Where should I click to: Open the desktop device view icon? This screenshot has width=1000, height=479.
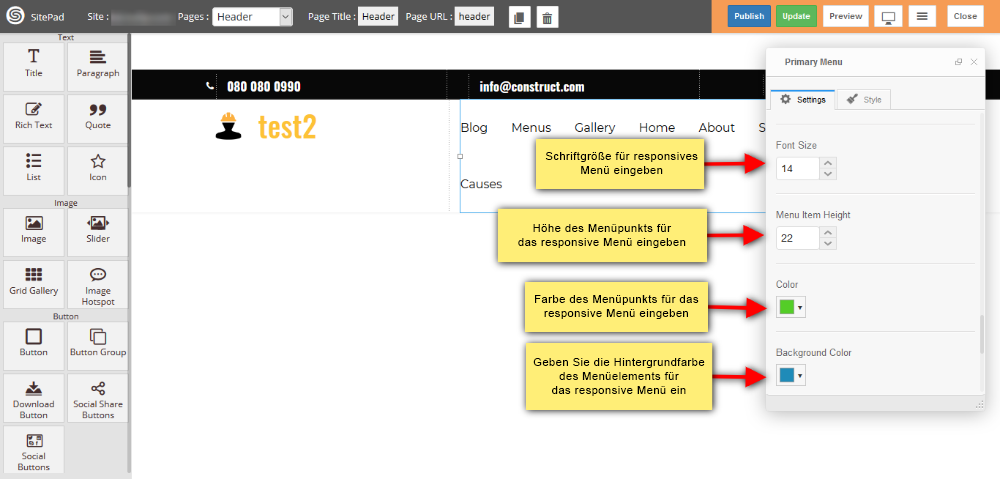pyautogui.click(x=888, y=17)
